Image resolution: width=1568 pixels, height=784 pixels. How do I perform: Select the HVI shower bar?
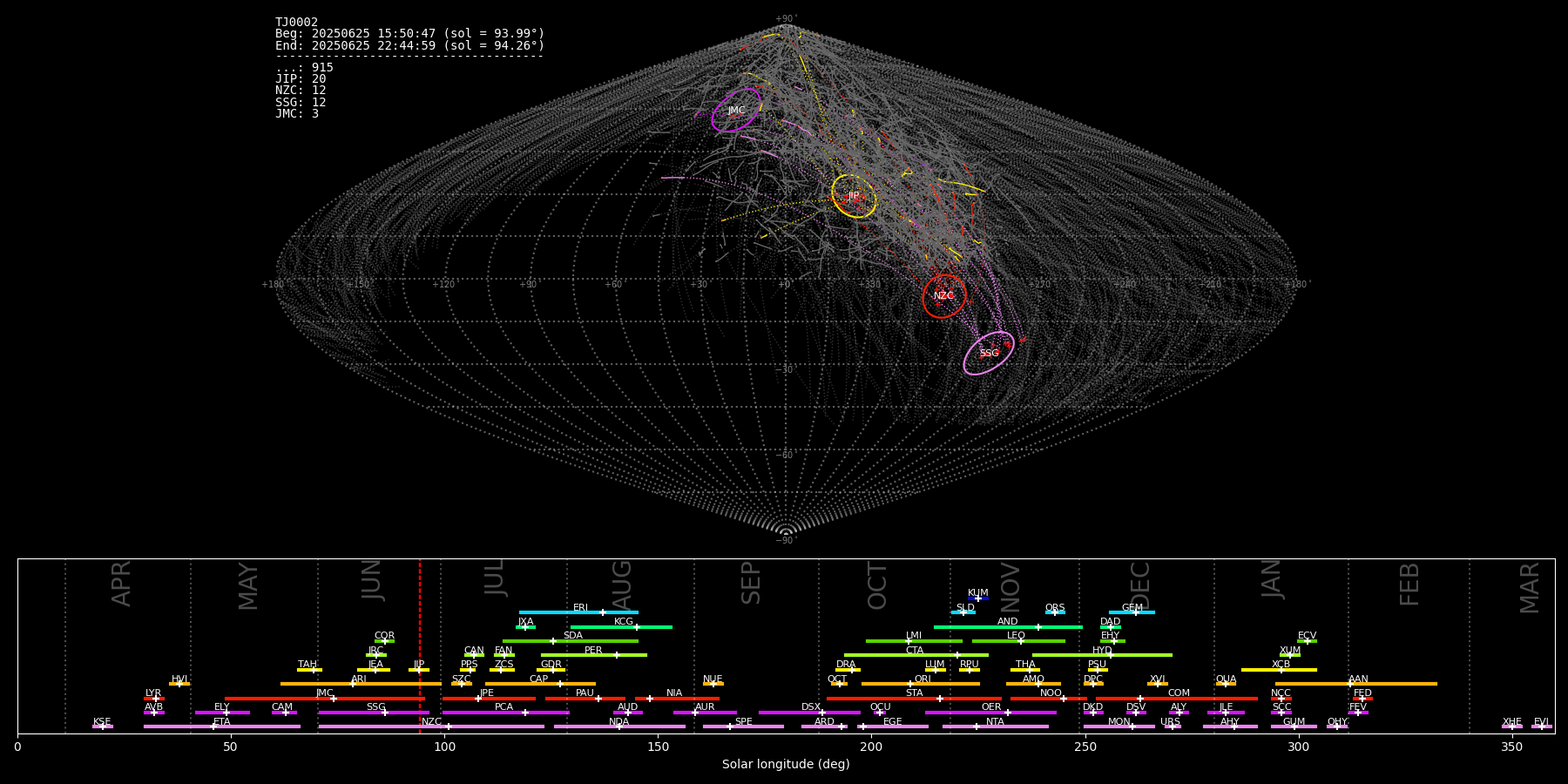tap(179, 684)
